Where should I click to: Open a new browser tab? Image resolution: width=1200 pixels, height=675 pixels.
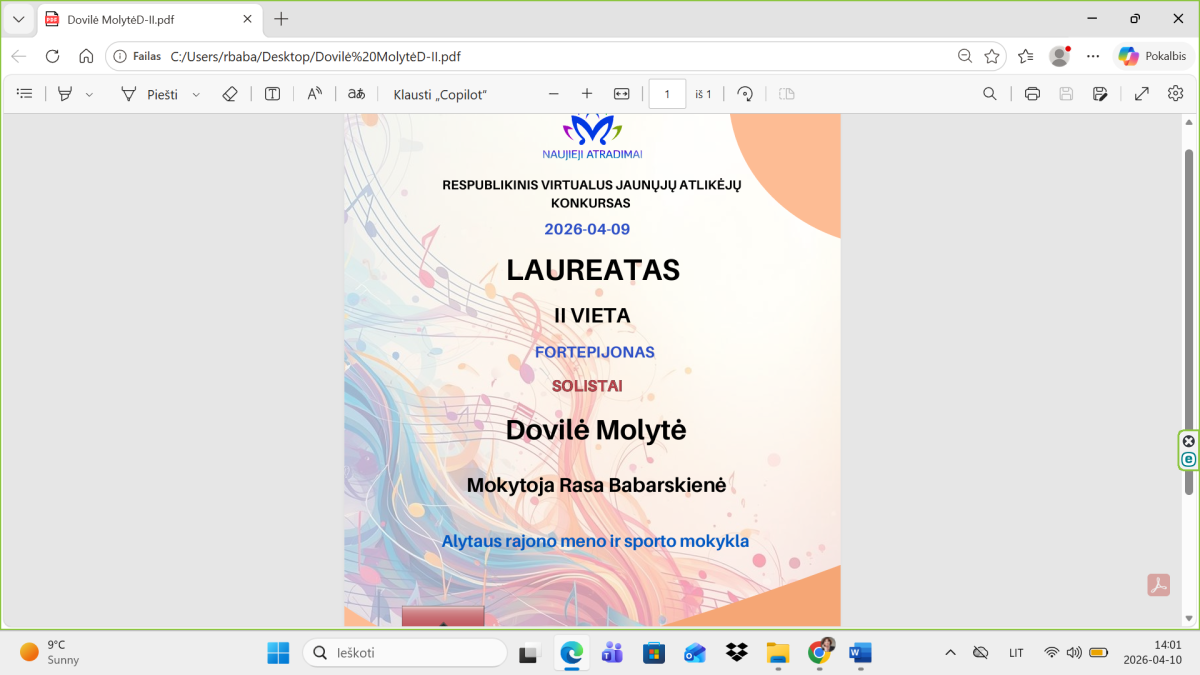(x=281, y=19)
